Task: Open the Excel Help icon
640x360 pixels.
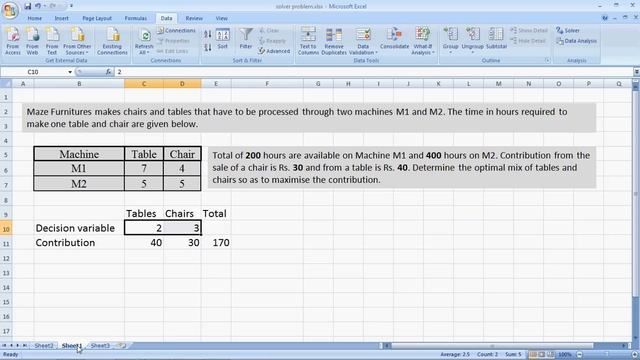Action: click(604, 18)
